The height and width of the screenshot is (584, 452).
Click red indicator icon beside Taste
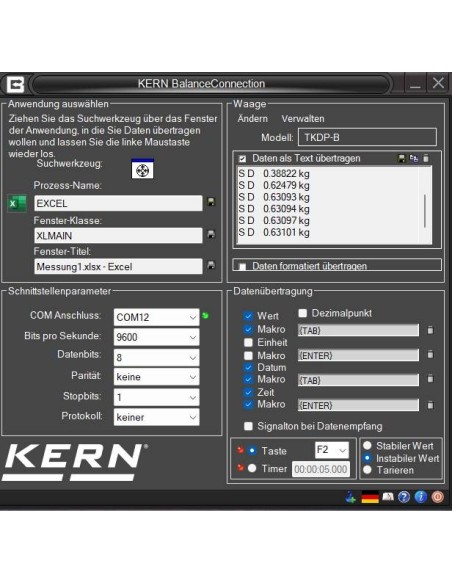pyautogui.click(x=241, y=450)
